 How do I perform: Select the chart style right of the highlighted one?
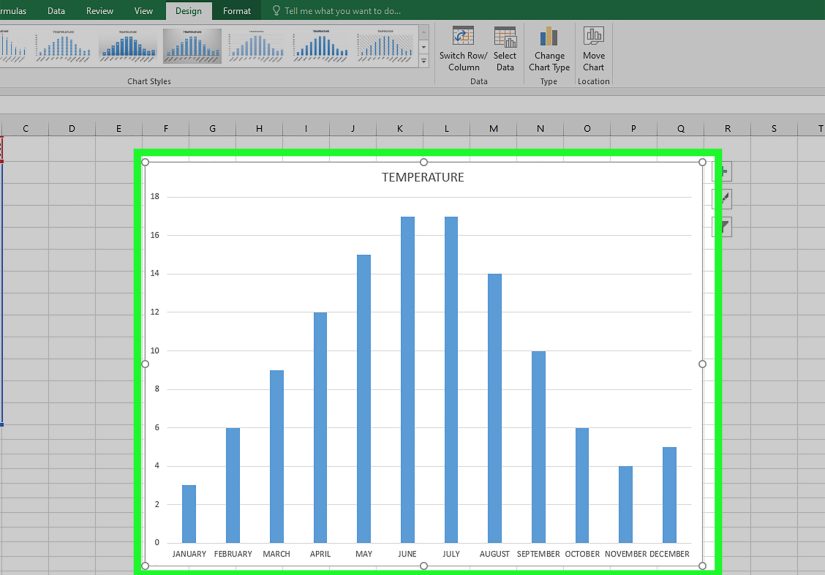tap(256, 46)
